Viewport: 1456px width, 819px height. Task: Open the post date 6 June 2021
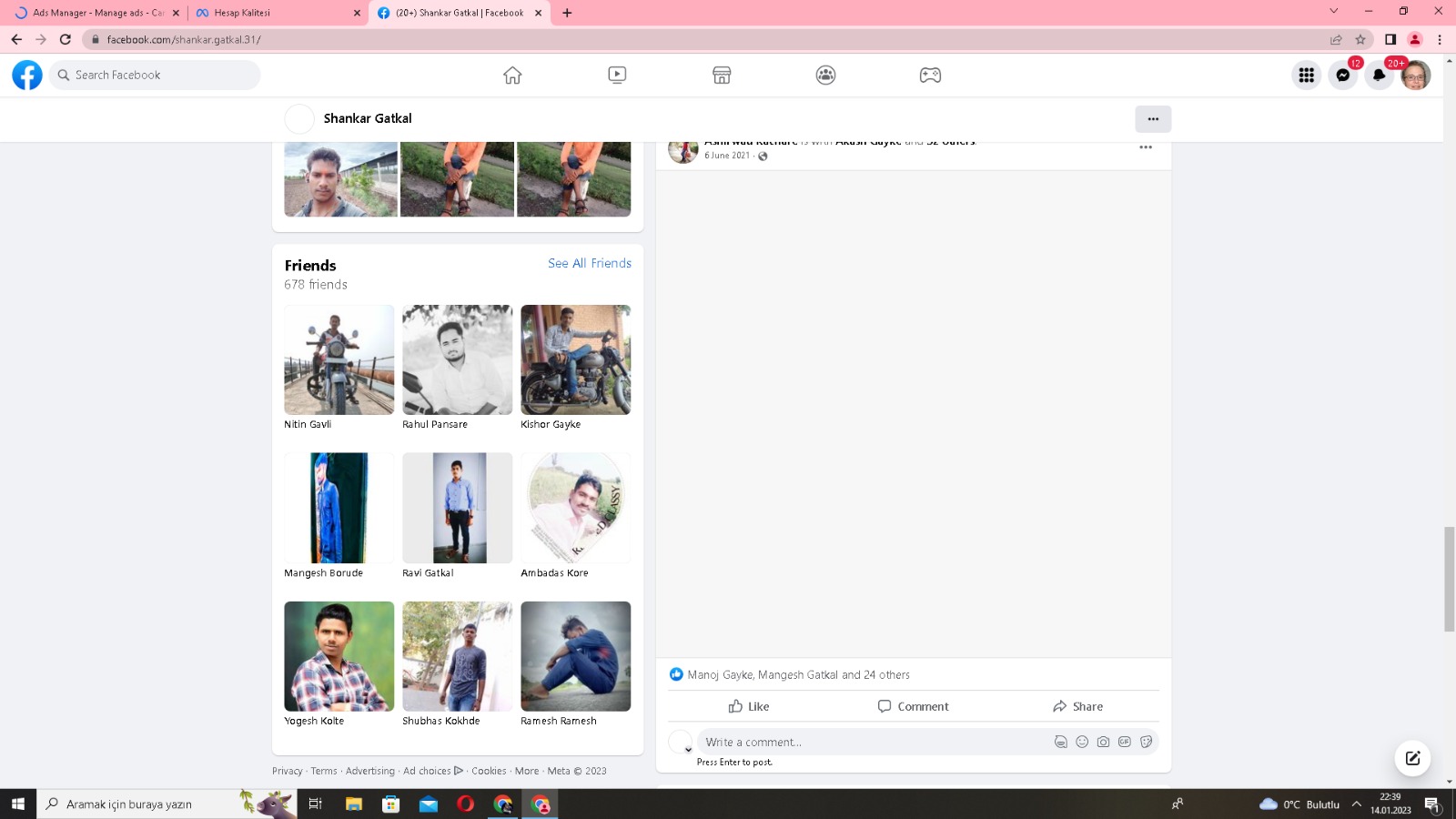727,156
